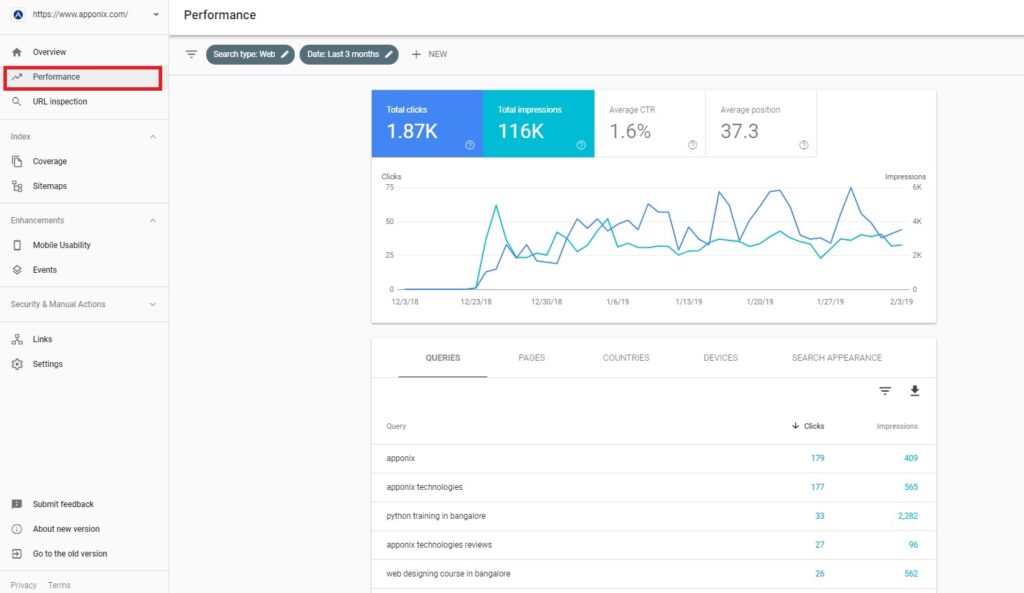Click the Submit feedback icon

[17, 504]
